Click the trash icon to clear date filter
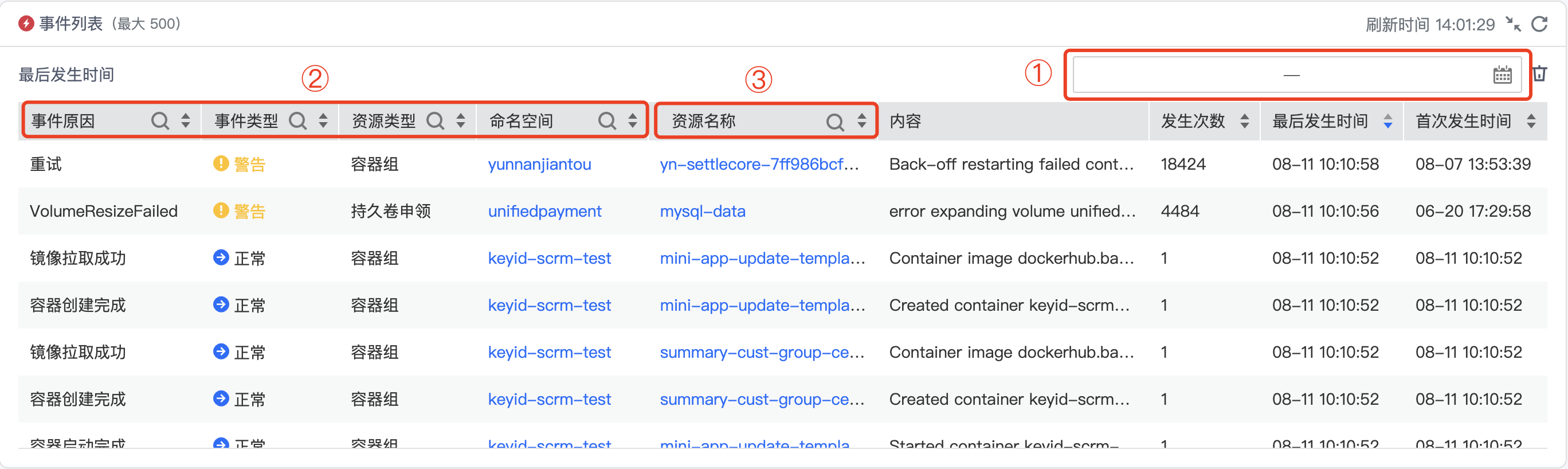Image resolution: width=1568 pixels, height=469 pixels. [x=1539, y=74]
